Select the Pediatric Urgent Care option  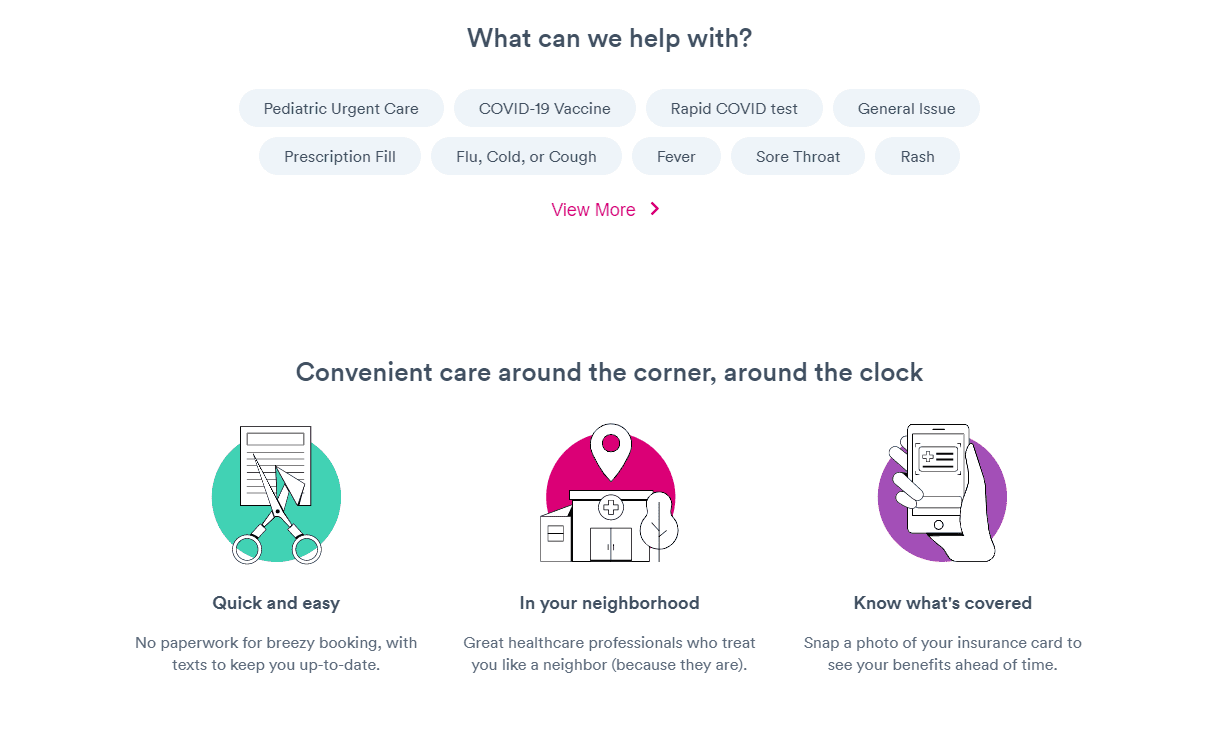click(341, 109)
